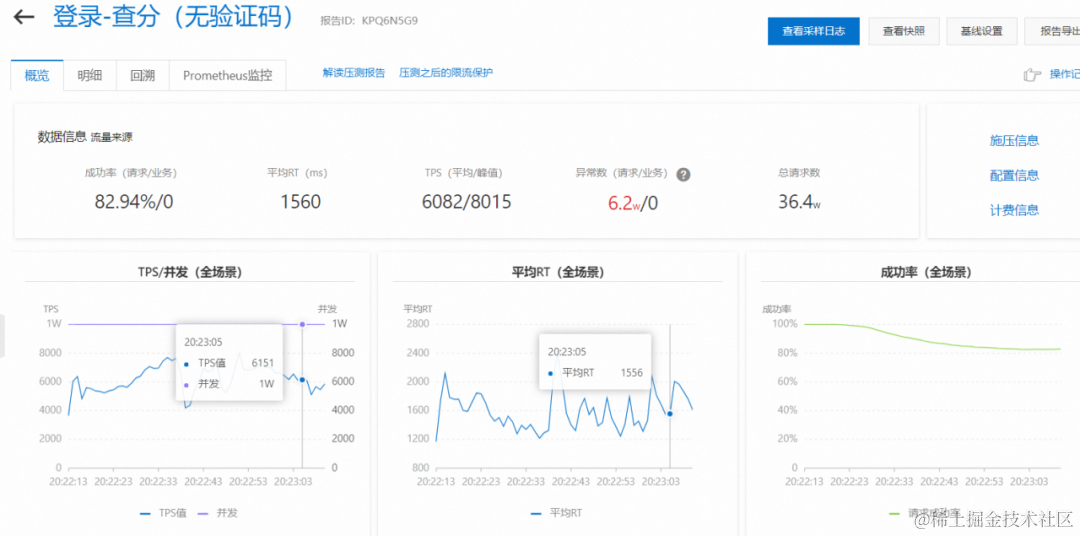Click the success rate value 82.94%/0
The width and height of the screenshot is (1080, 536).
coord(133,202)
